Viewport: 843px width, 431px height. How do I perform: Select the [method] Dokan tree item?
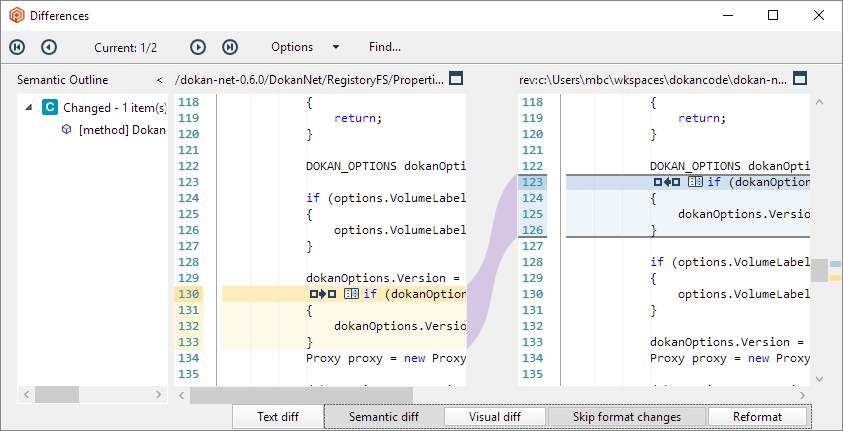pos(122,130)
